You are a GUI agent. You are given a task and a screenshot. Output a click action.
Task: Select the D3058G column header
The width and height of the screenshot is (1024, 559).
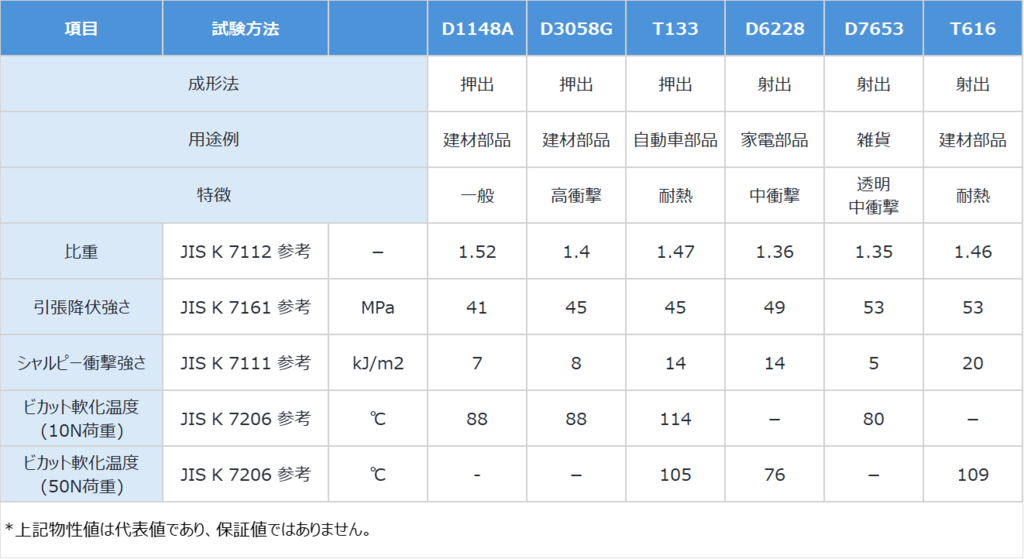point(576,28)
